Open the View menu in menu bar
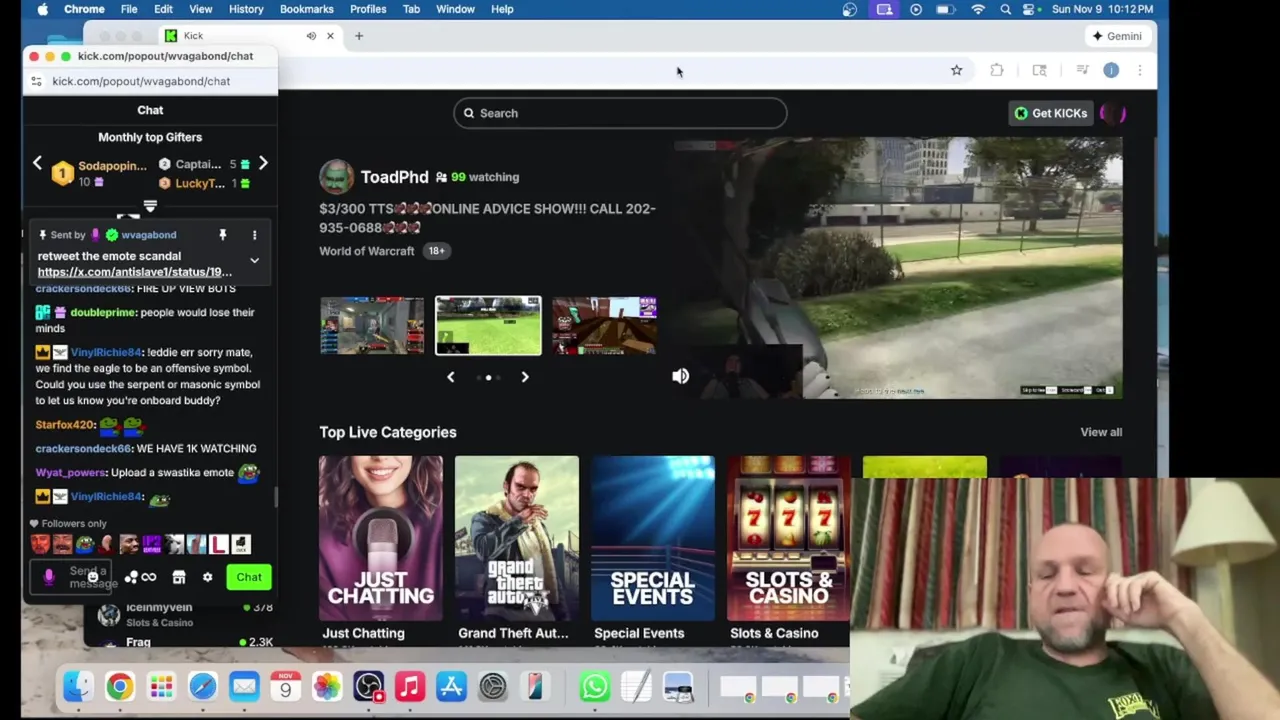Screen dimensions: 1280x720 pyautogui.click(x=200, y=9)
